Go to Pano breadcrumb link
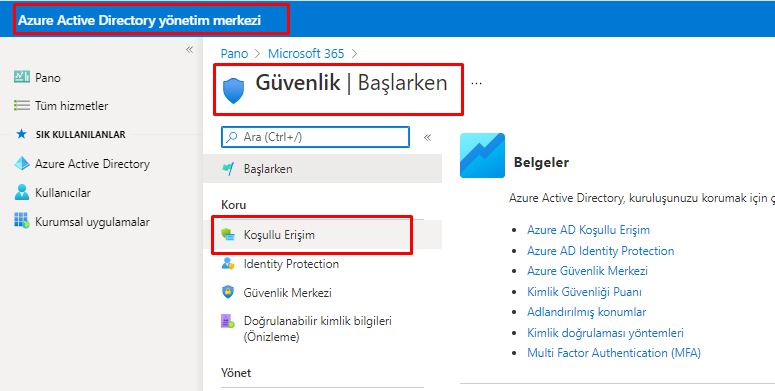Viewport: 775px width, 391px height. click(x=234, y=53)
